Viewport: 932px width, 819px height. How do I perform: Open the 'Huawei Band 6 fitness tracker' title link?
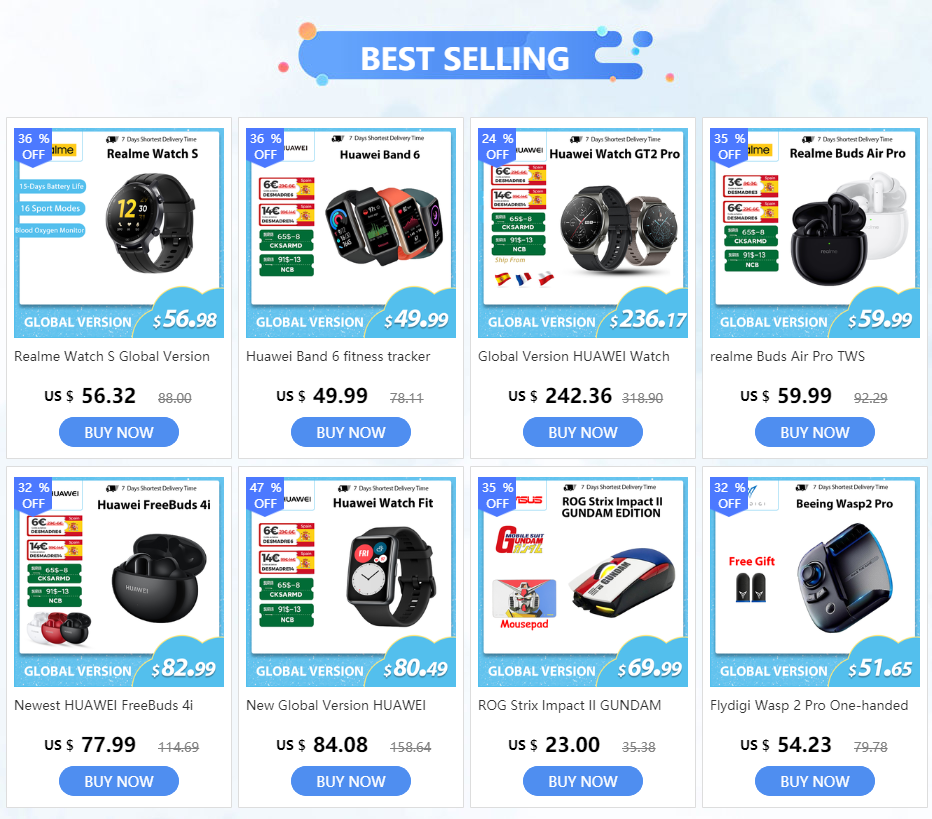(x=338, y=356)
